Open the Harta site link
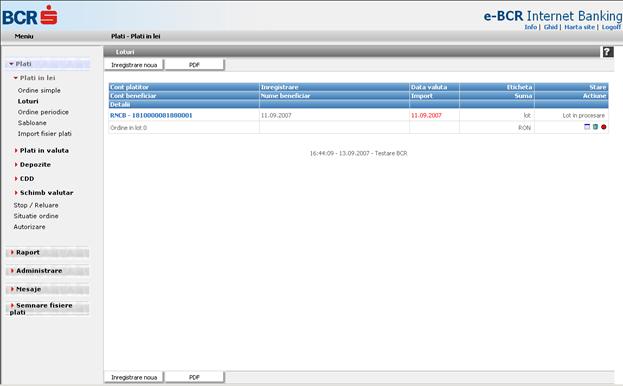This screenshot has width=623, height=386. click(x=579, y=27)
